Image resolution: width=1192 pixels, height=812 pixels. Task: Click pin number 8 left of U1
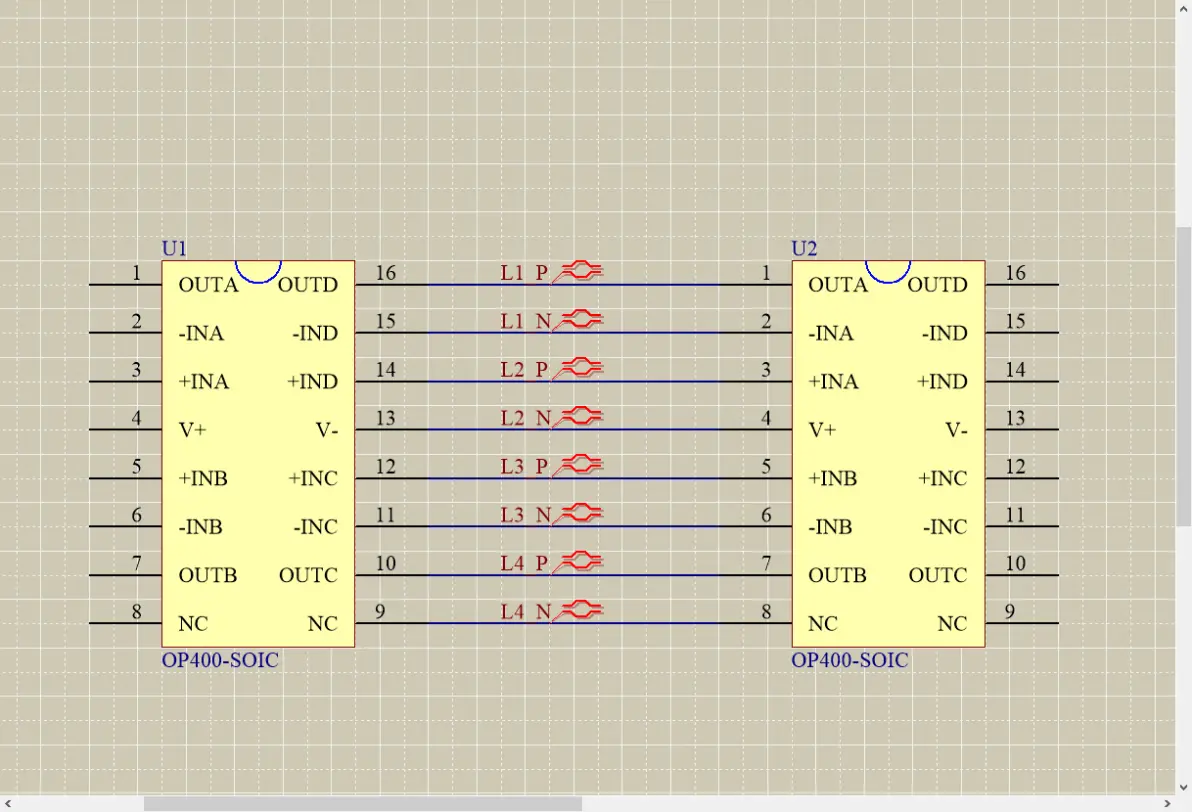tap(137, 612)
